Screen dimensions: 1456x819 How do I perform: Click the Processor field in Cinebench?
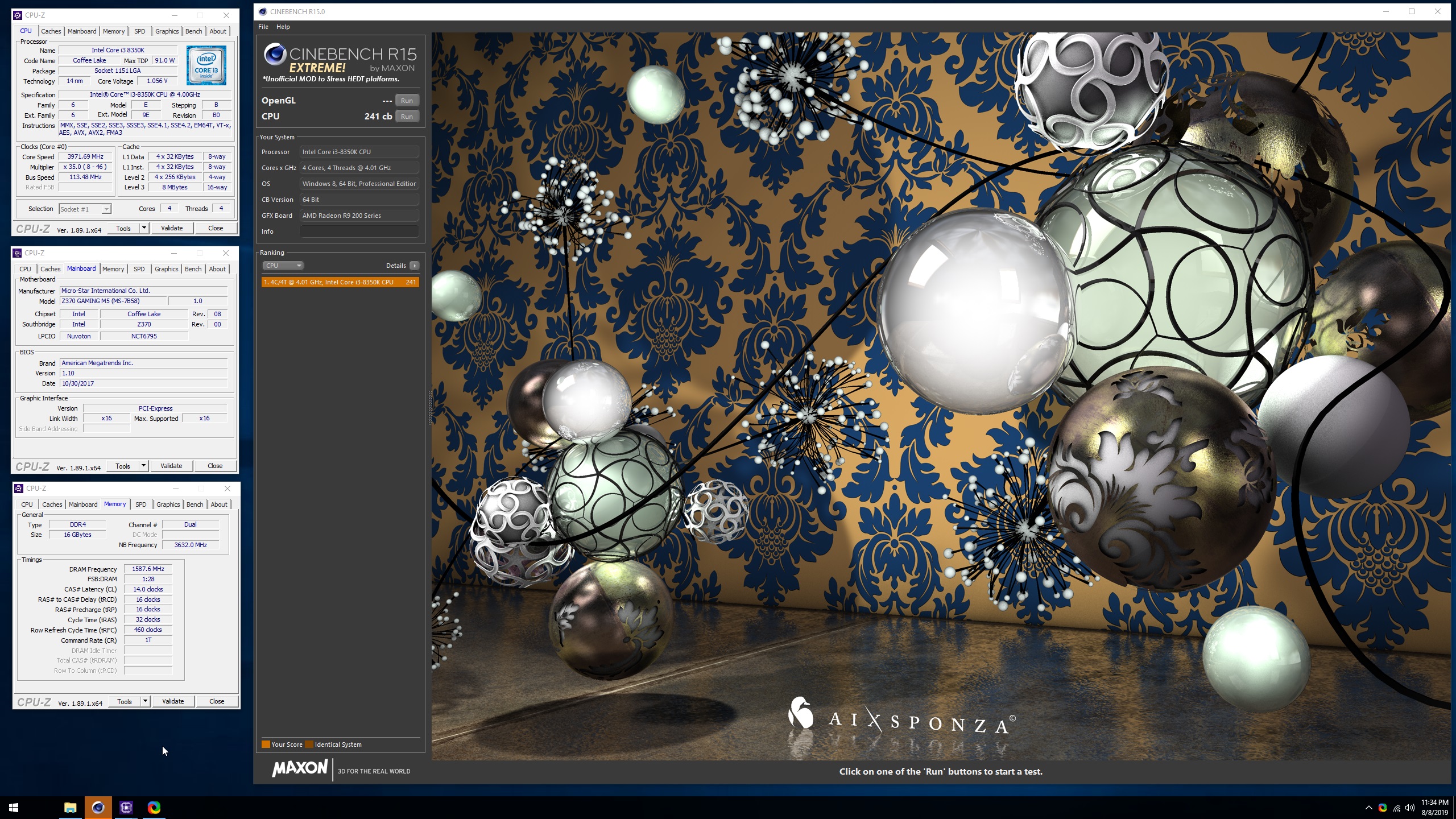(x=359, y=152)
